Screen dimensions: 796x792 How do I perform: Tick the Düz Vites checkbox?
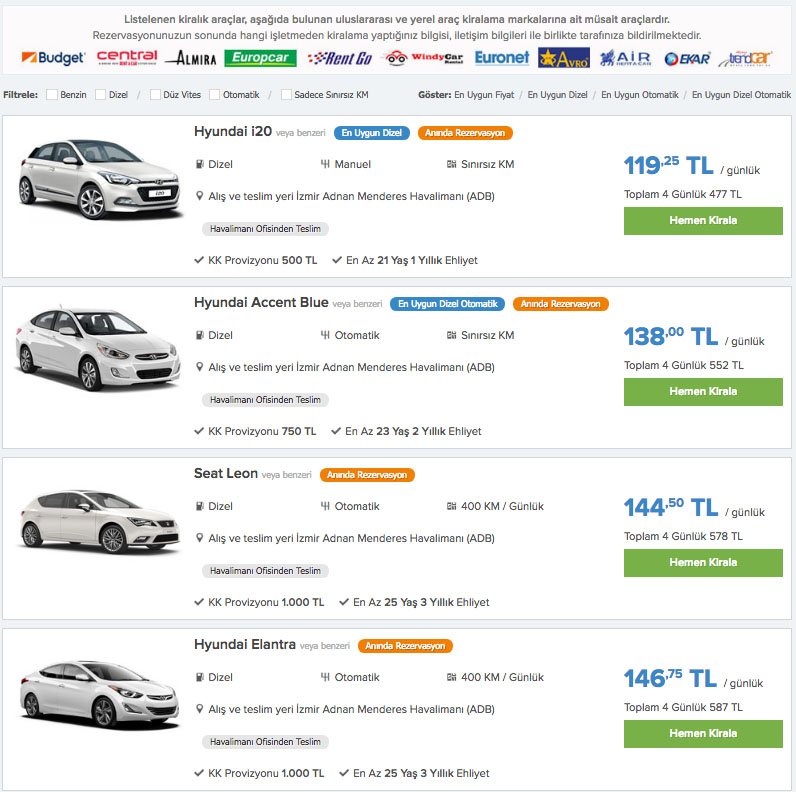pyautogui.click(x=155, y=94)
